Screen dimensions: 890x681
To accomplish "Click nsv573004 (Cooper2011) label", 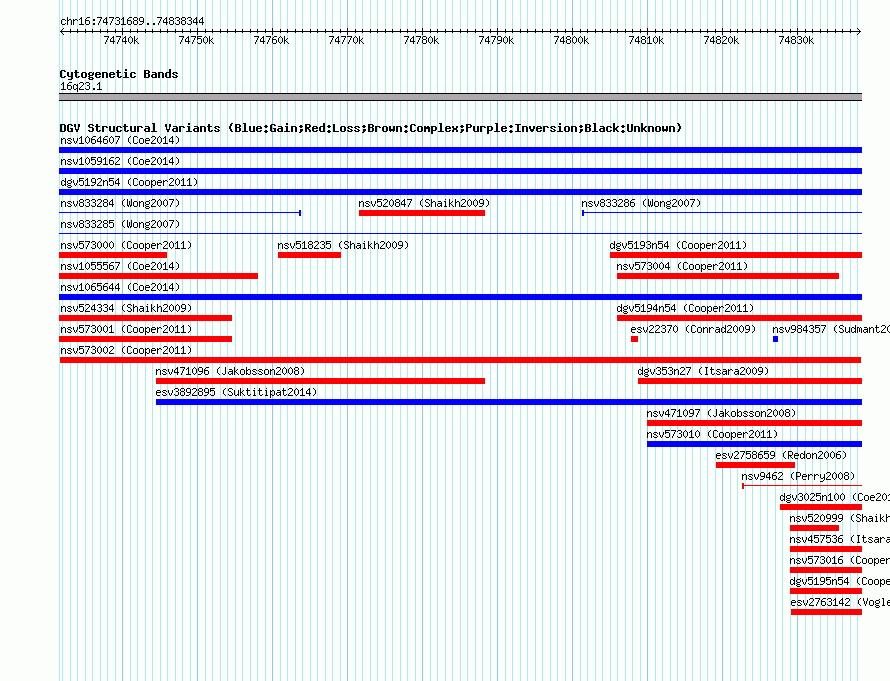I will [x=682, y=266].
